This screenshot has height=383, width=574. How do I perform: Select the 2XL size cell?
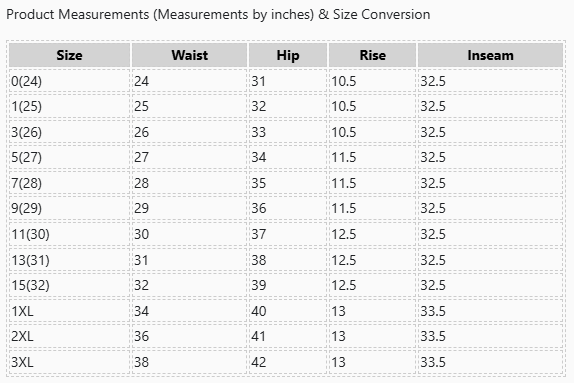pyautogui.click(x=70, y=336)
